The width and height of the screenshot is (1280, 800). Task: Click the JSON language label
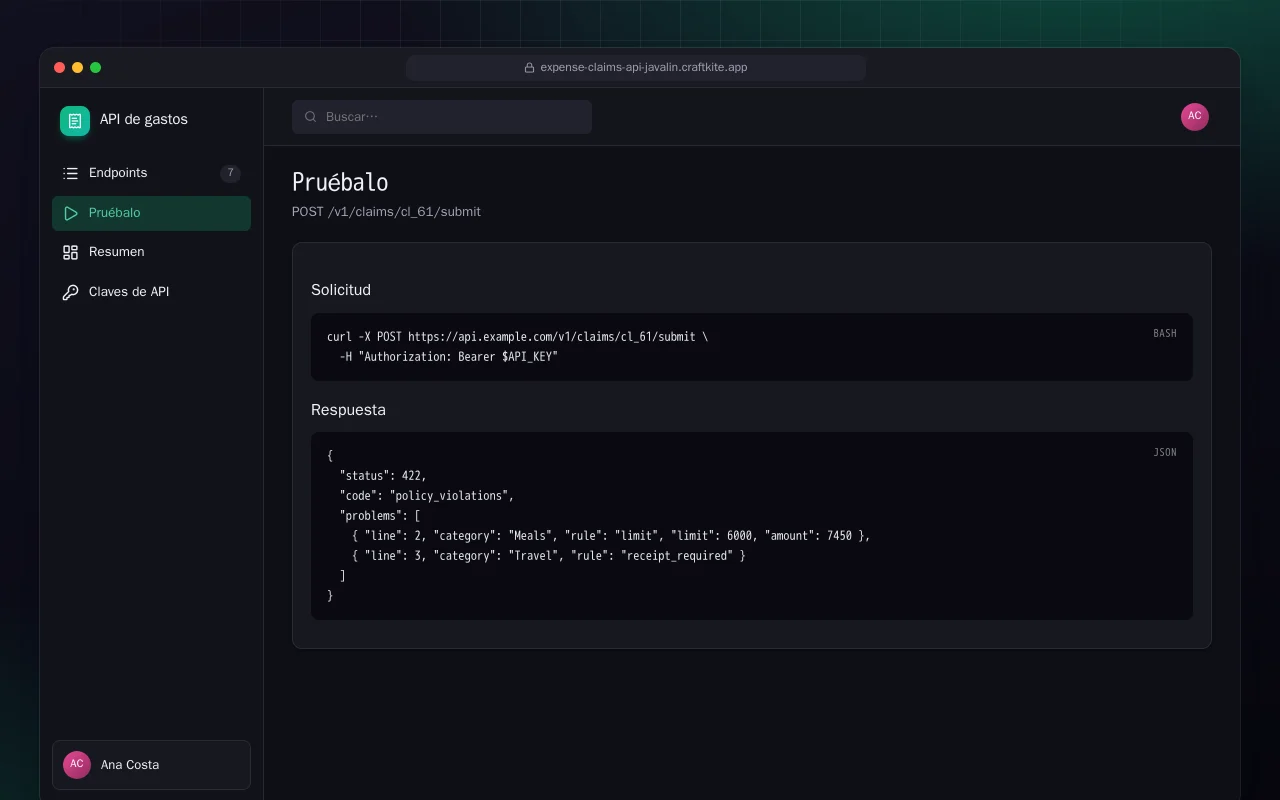click(1165, 452)
